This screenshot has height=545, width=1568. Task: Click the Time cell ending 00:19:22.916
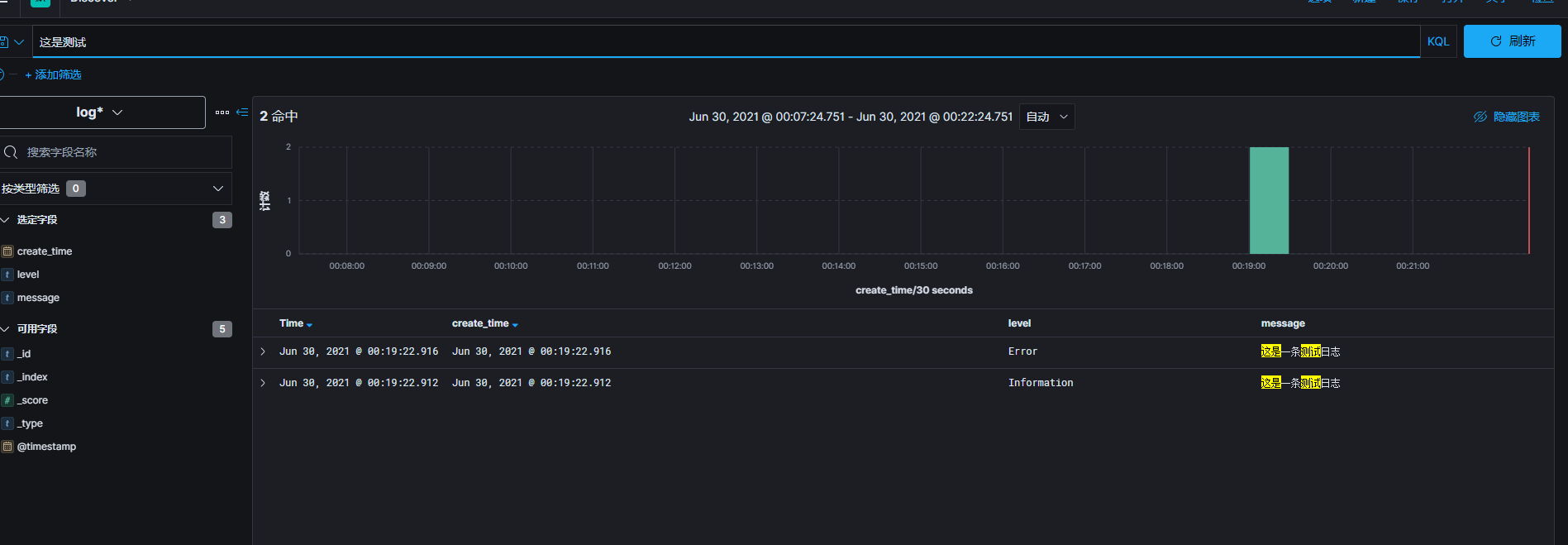pyautogui.click(x=359, y=351)
